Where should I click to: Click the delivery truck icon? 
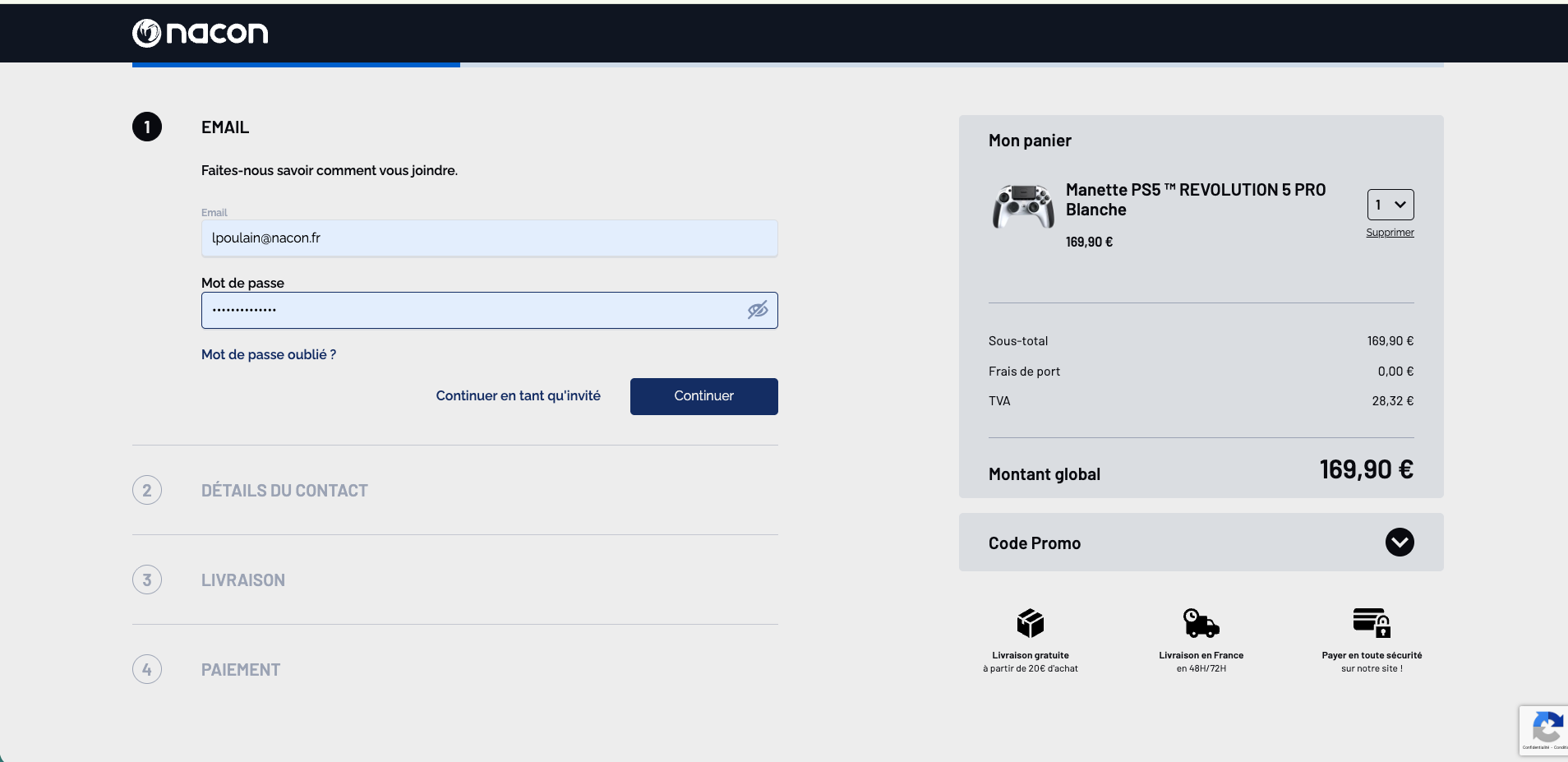point(1201,623)
